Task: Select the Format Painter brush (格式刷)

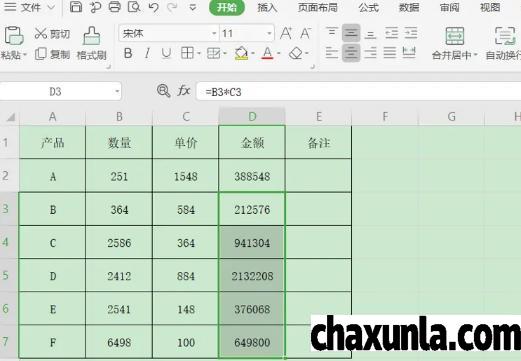Action: 91,44
